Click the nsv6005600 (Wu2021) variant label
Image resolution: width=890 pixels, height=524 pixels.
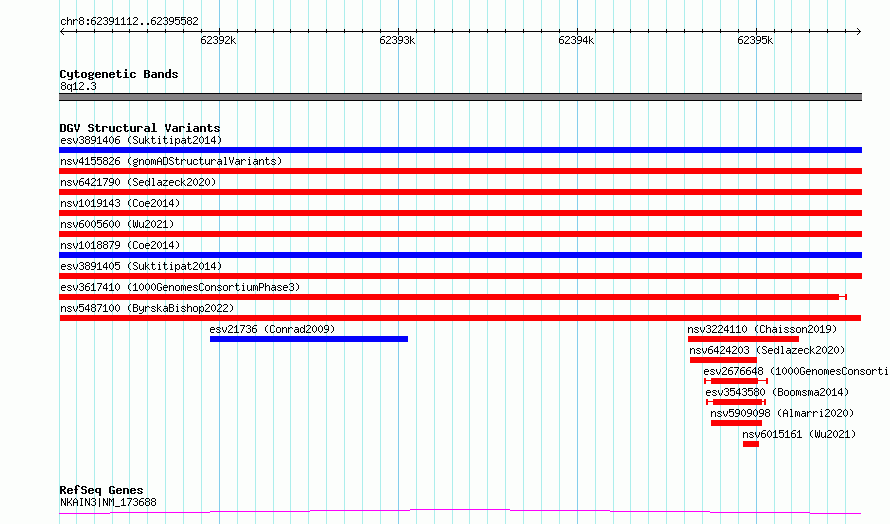point(117,224)
